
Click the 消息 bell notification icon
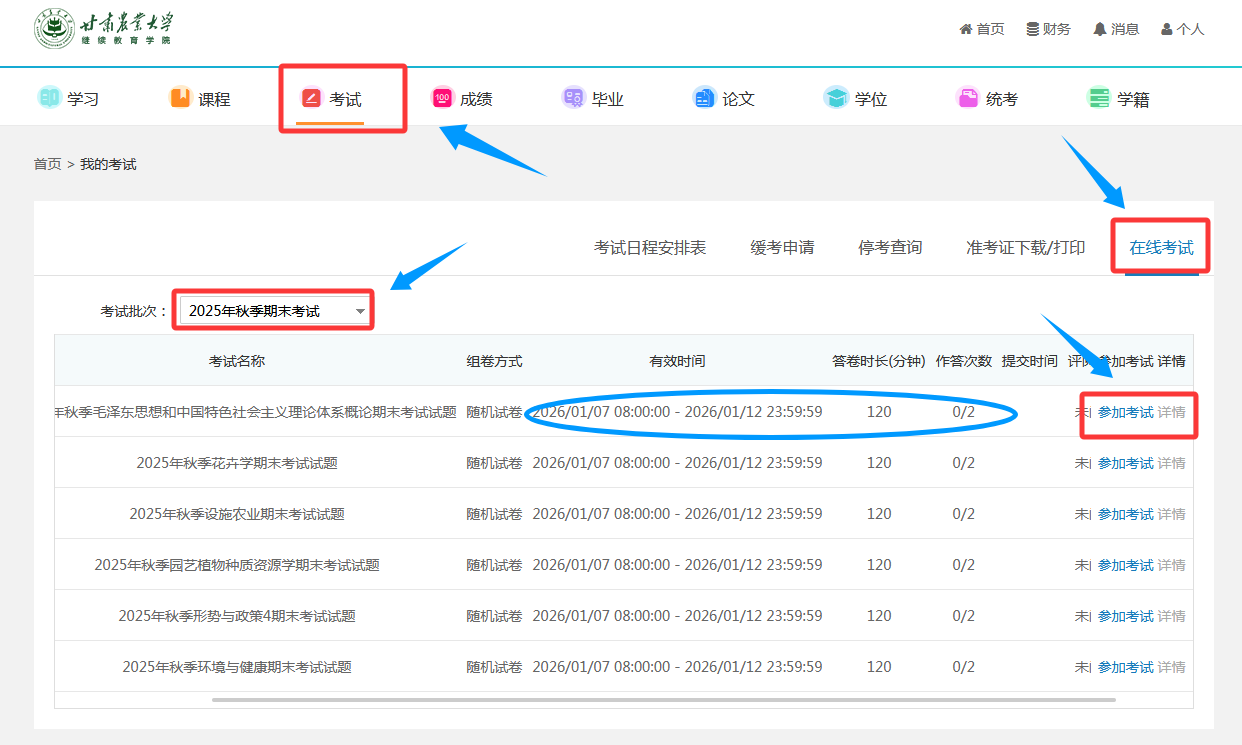pyautogui.click(x=1100, y=29)
